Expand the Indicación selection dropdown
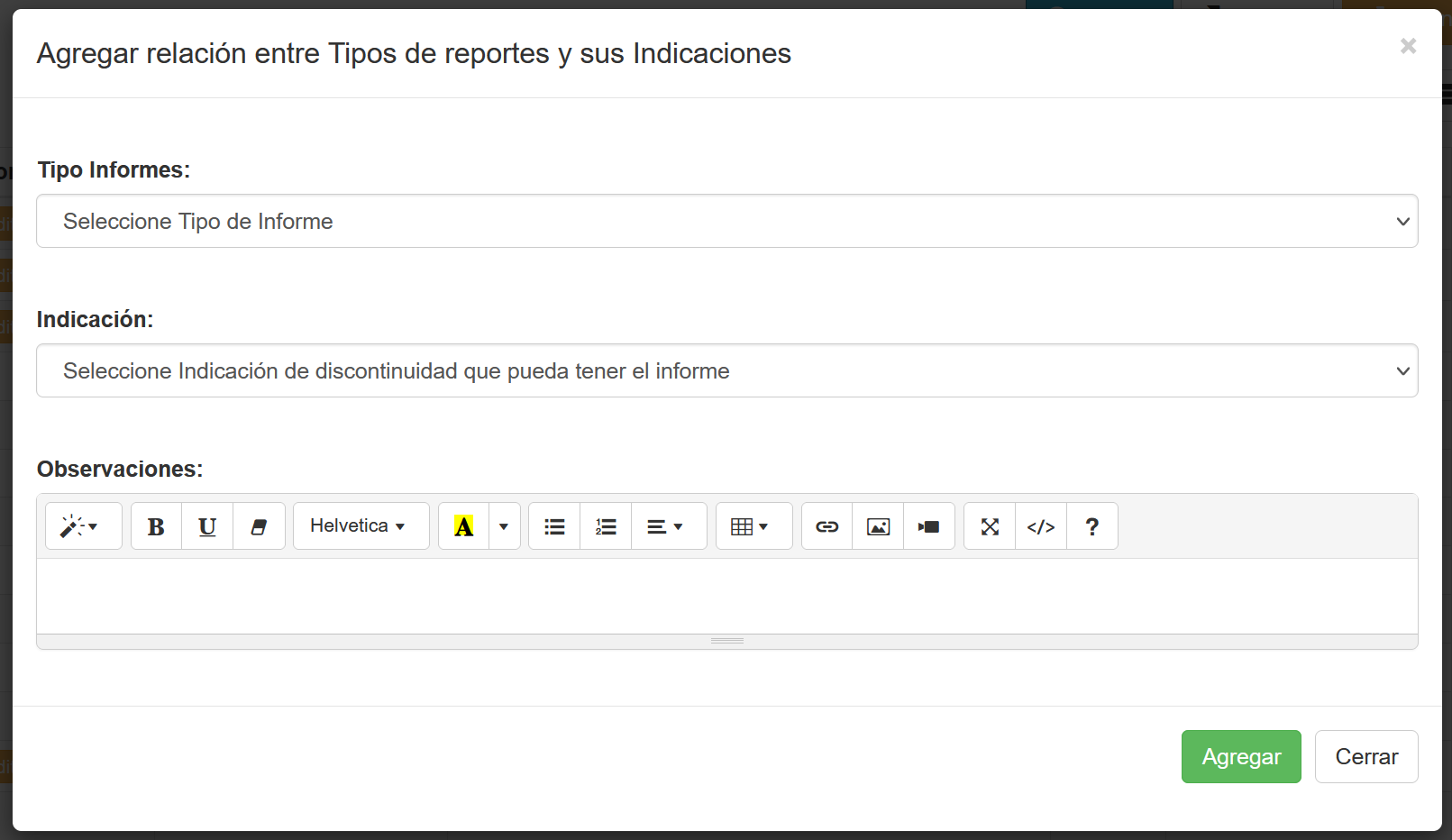 point(726,370)
